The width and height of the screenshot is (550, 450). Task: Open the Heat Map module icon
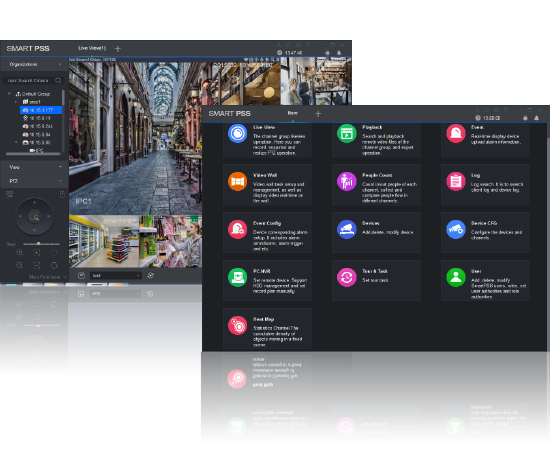coord(237,325)
